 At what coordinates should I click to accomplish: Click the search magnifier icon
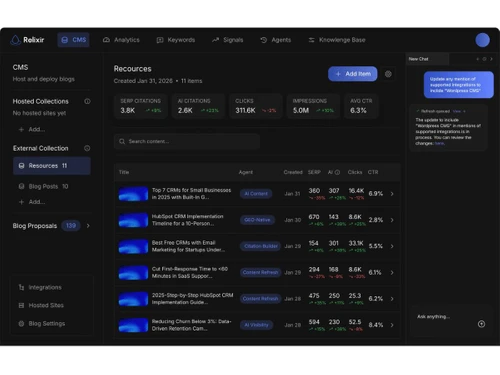click(122, 141)
